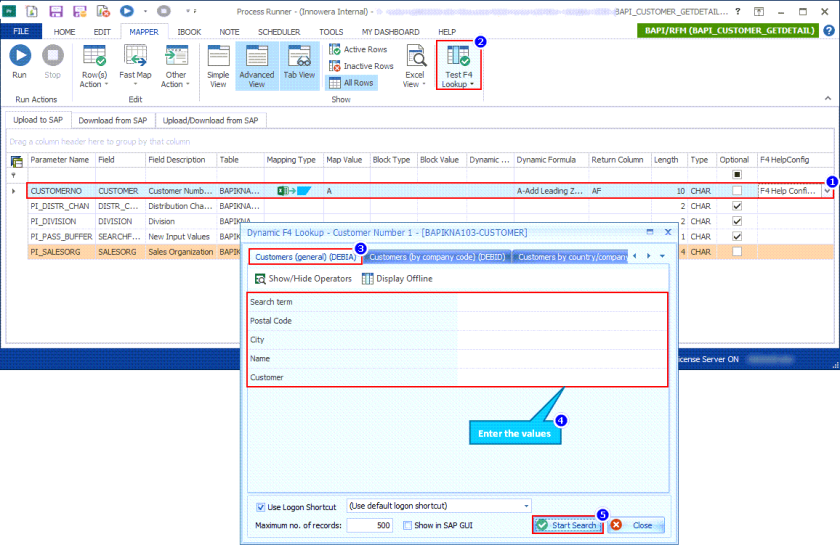Switch to HOME ribbon tab
840x550 pixels.
pyautogui.click(x=64, y=32)
